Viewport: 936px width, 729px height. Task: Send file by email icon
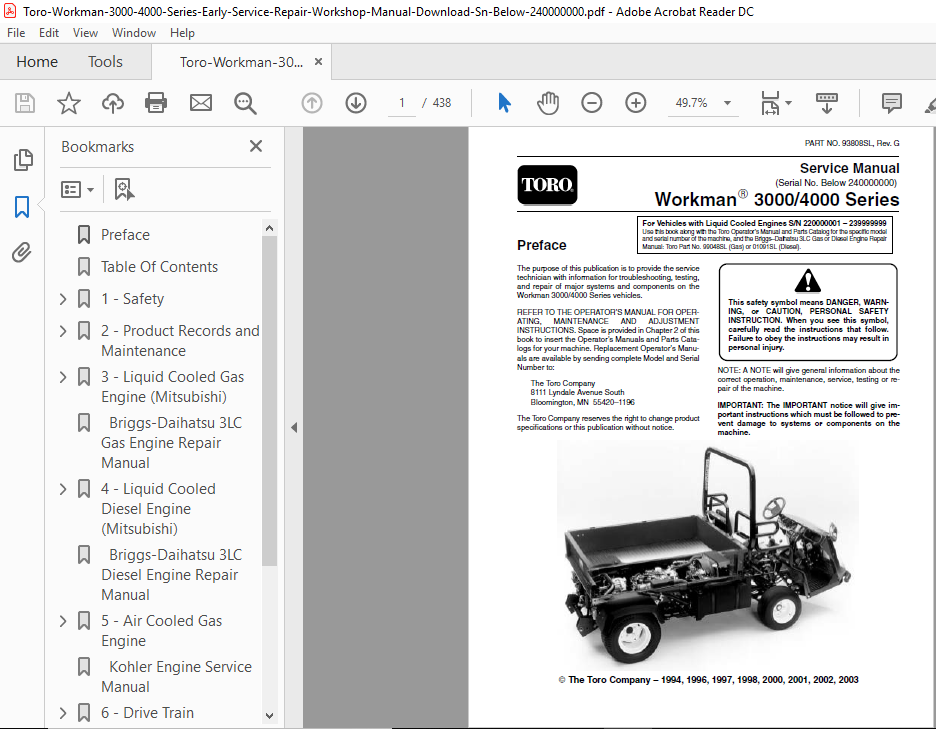click(x=201, y=103)
